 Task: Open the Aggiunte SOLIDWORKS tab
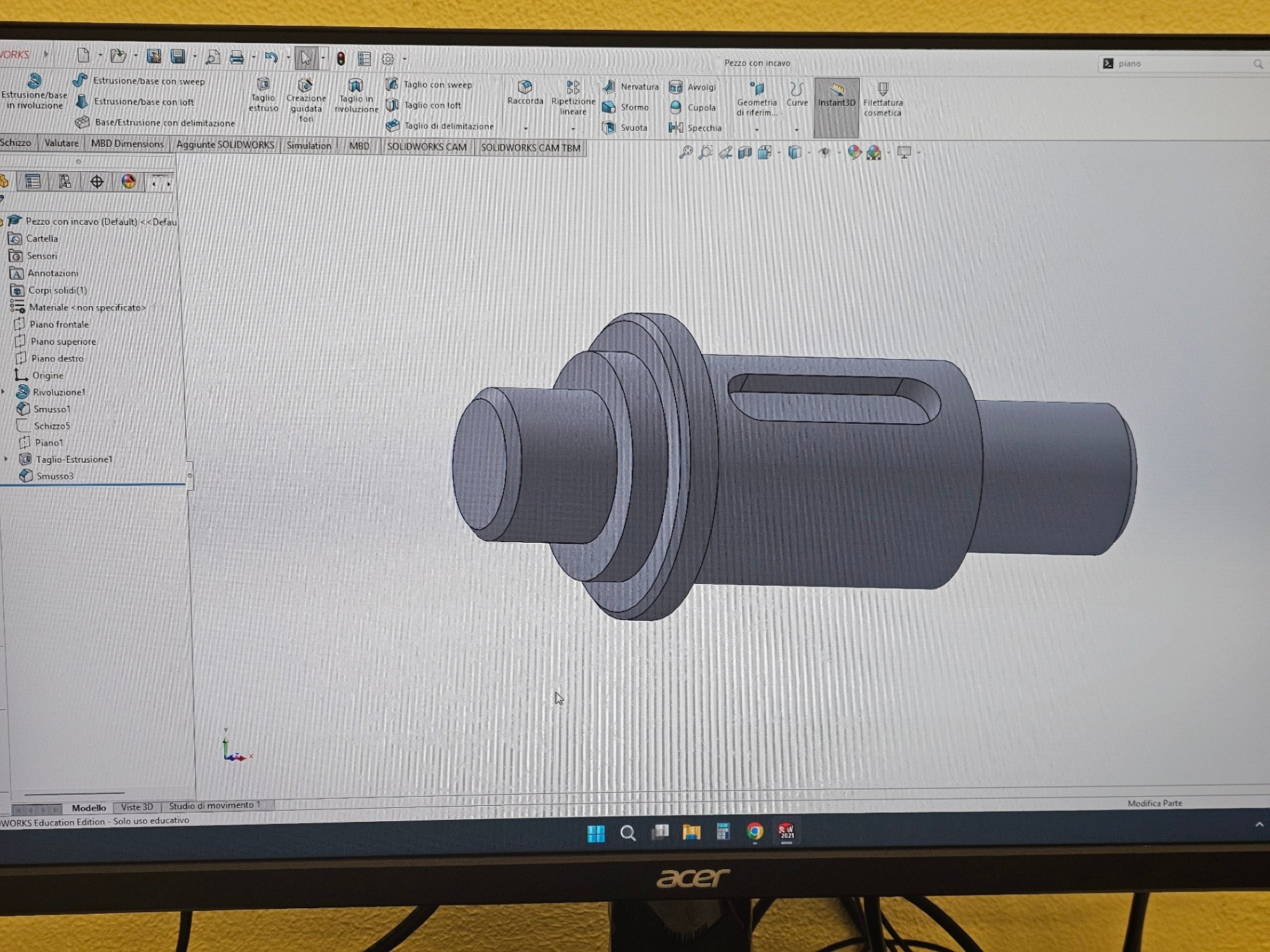(225, 145)
